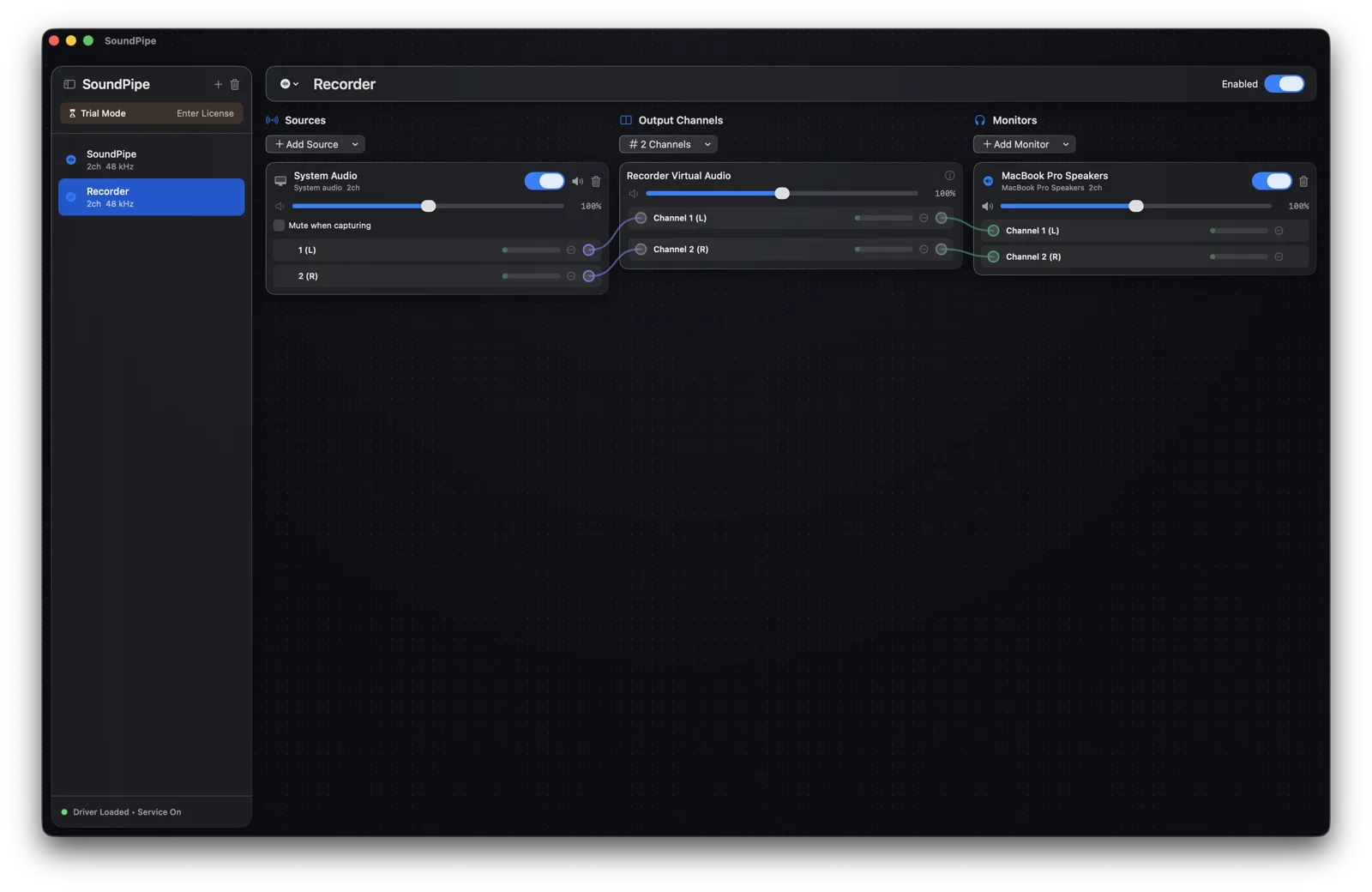The image size is (1372, 892).
Task: Click the speaker icon beside System Audio toggle
Action: click(578, 181)
